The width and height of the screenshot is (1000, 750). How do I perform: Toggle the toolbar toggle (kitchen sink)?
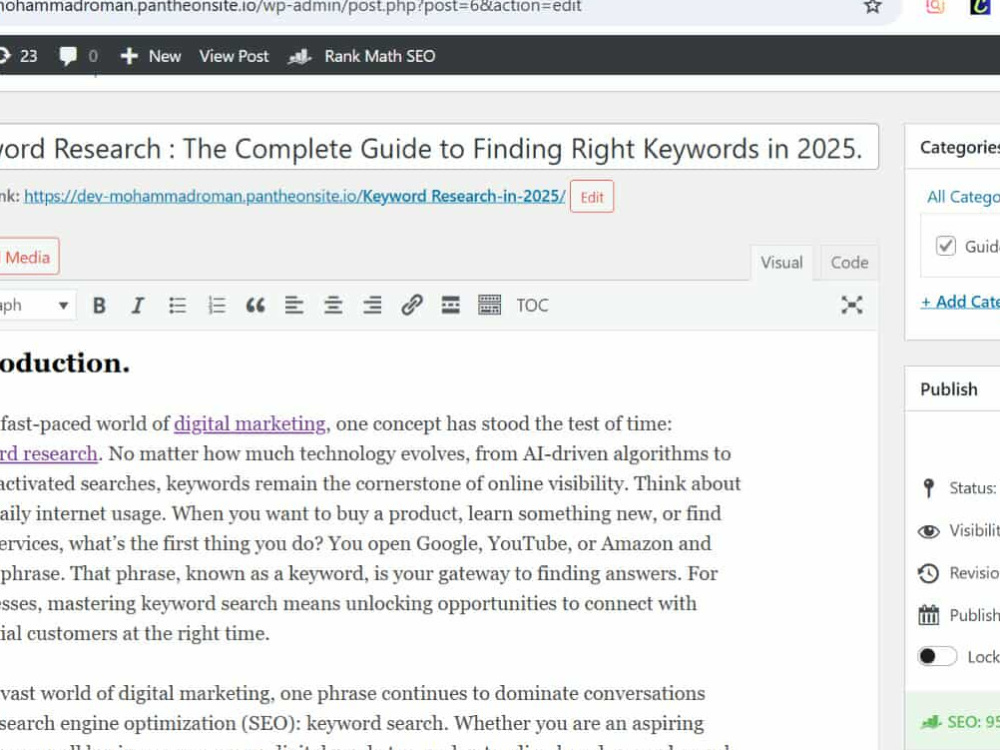pos(489,305)
